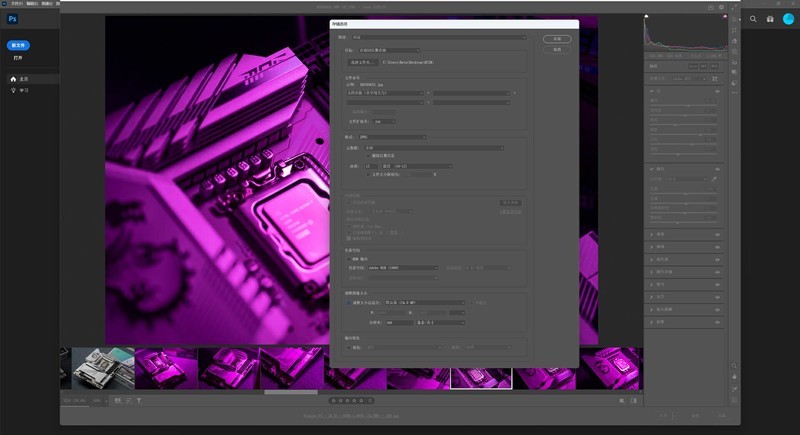Viewport: 800px width, 435px height.
Task: Toggle the 锐化 output sharpening checkbox
Action: (349, 347)
